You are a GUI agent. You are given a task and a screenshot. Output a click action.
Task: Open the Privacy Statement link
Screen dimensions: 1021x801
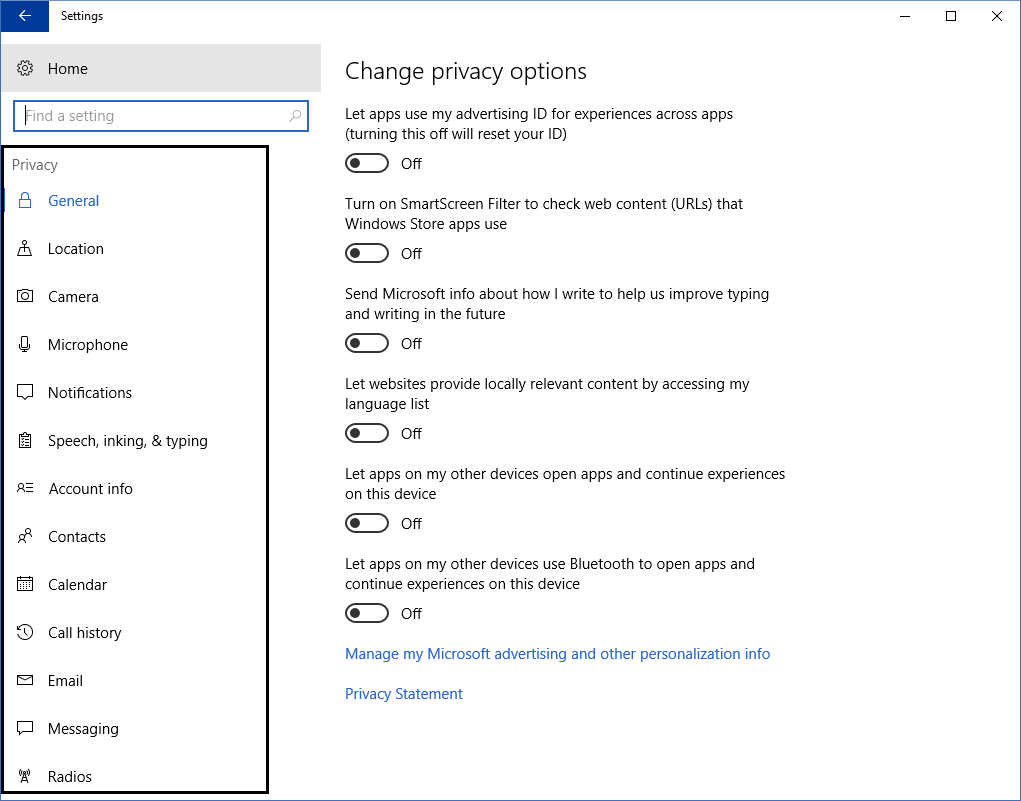[x=404, y=694]
